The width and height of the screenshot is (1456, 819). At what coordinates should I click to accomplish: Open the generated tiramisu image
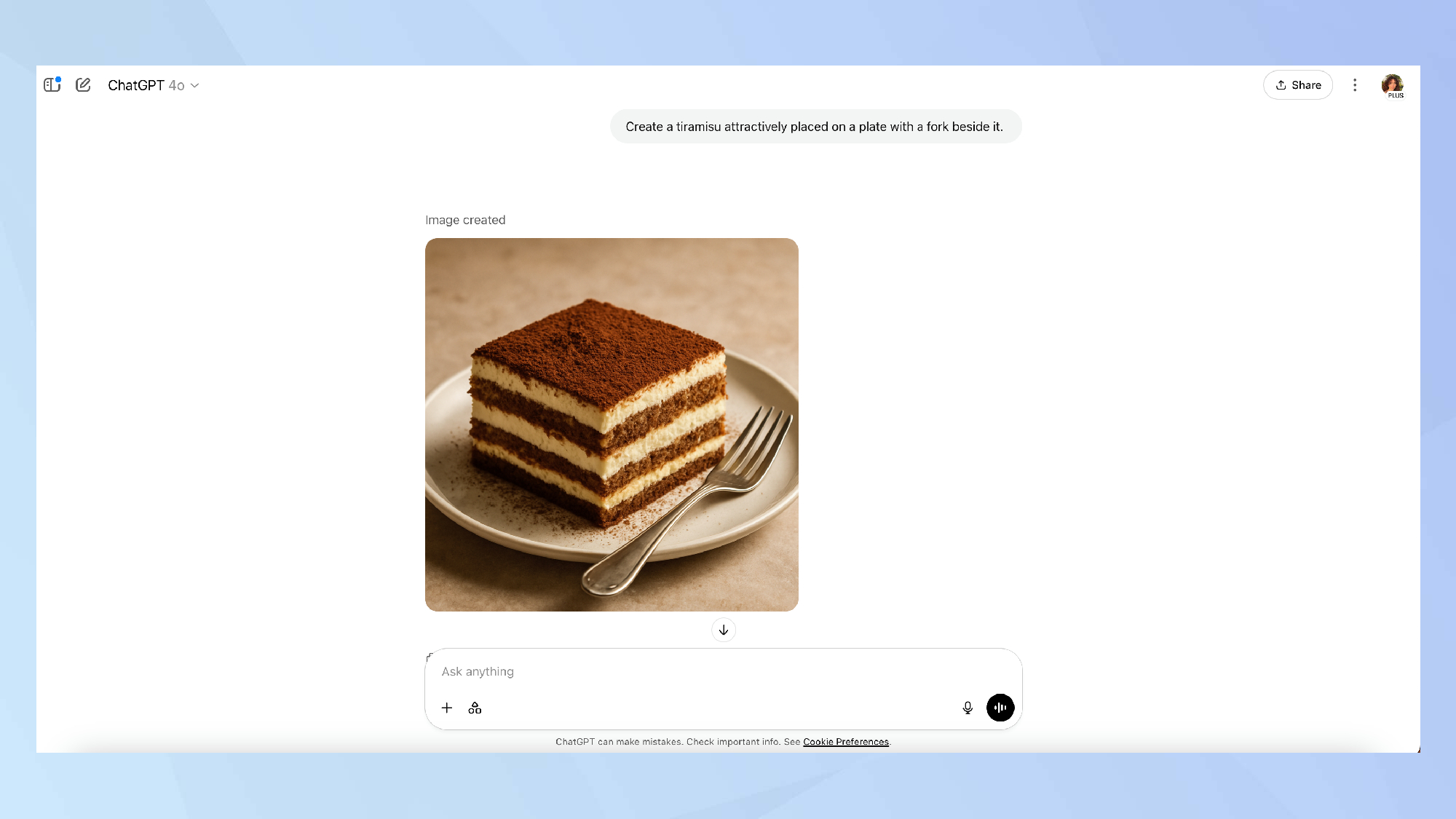tap(612, 424)
